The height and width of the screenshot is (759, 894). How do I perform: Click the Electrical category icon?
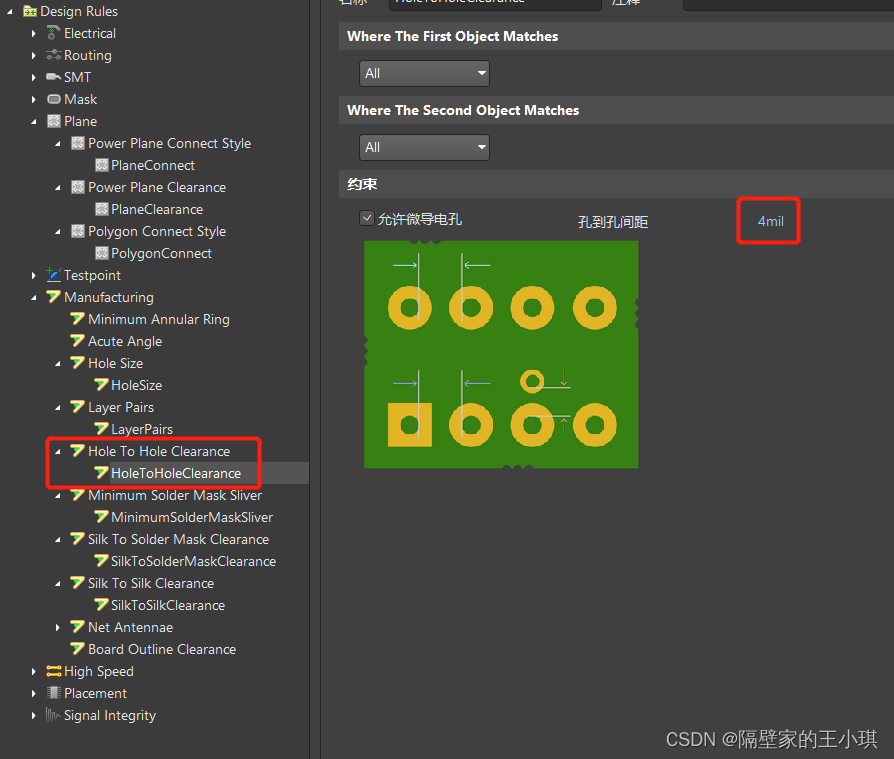tap(53, 33)
